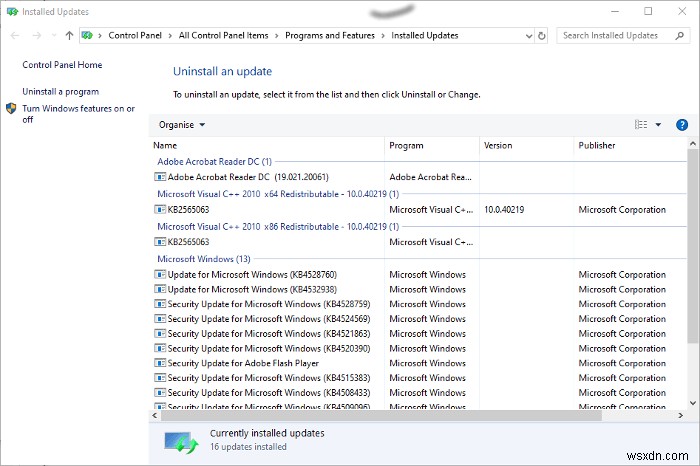This screenshot has width=700, height=466.
Task: Expand chevron after Control Panel breadcrumb
Action: [x=170, y=36]
